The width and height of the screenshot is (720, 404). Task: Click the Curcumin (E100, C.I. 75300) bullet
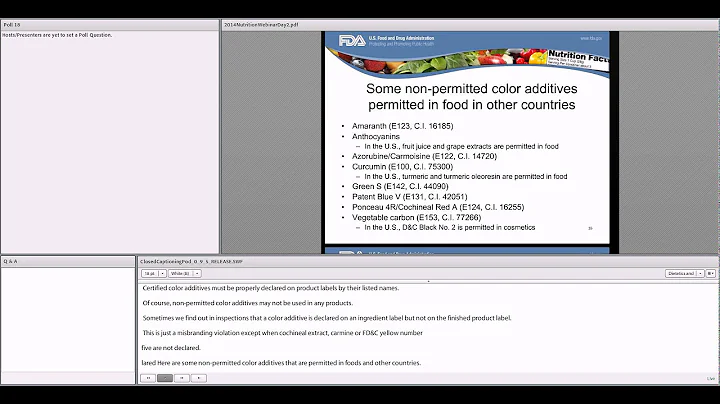402,167
